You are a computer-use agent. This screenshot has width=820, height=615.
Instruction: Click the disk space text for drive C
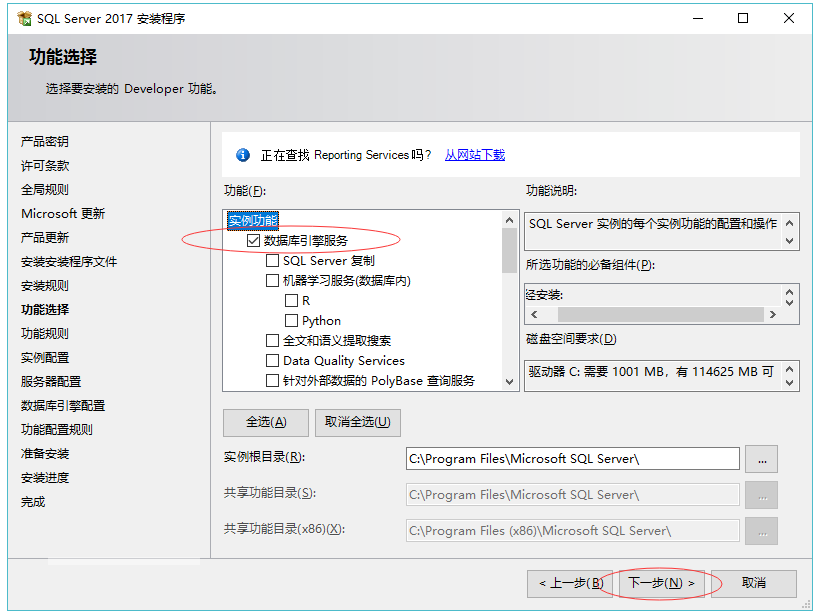pos(651,372)
